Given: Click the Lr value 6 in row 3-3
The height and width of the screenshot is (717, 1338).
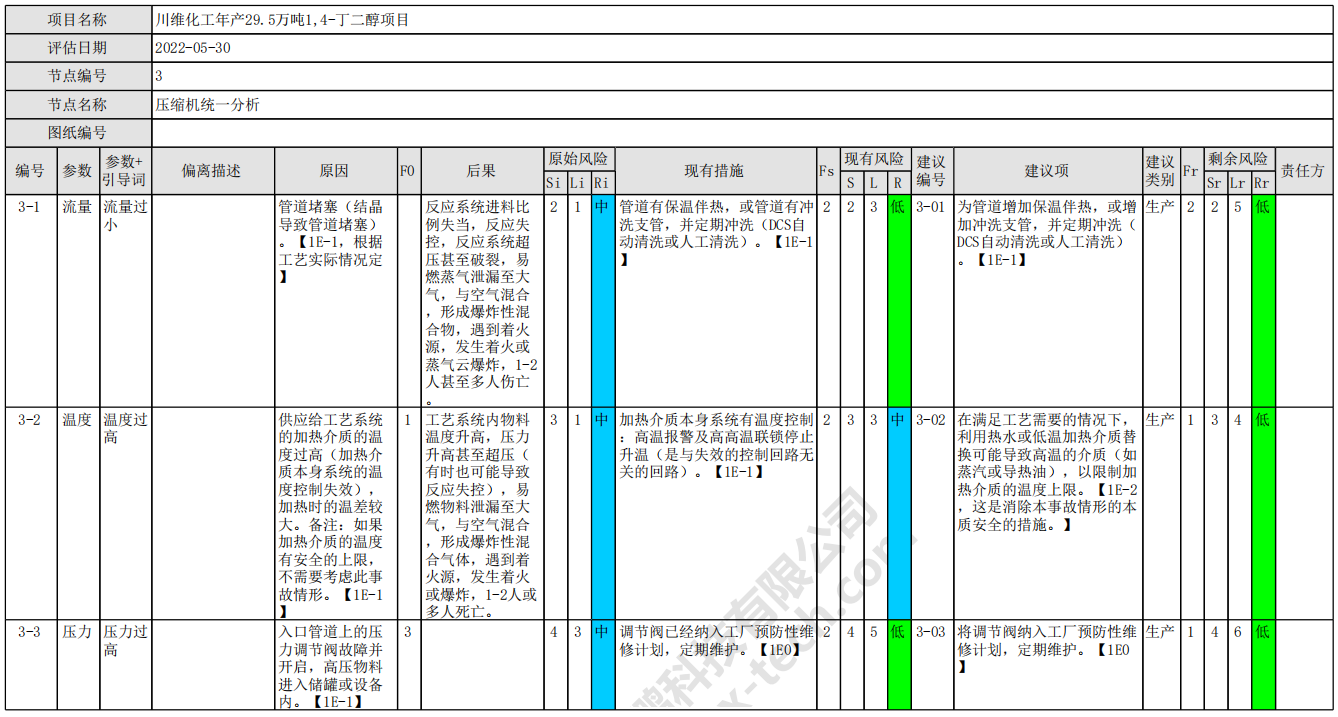Looking at the screenshot, I should click(1238, 664).
